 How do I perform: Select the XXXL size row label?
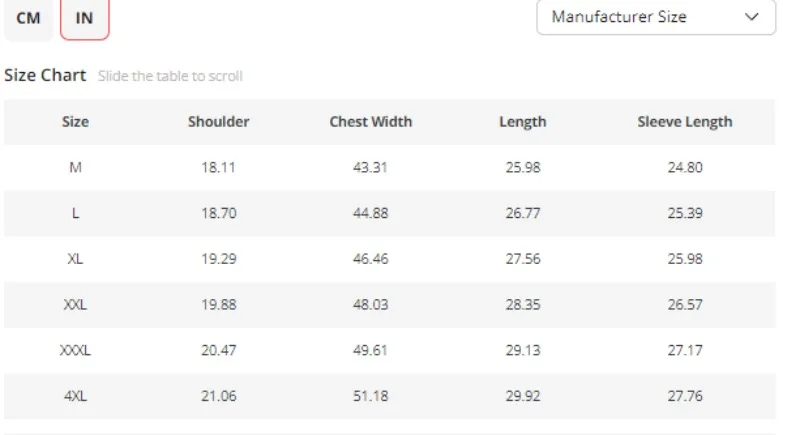pos(76,350)
